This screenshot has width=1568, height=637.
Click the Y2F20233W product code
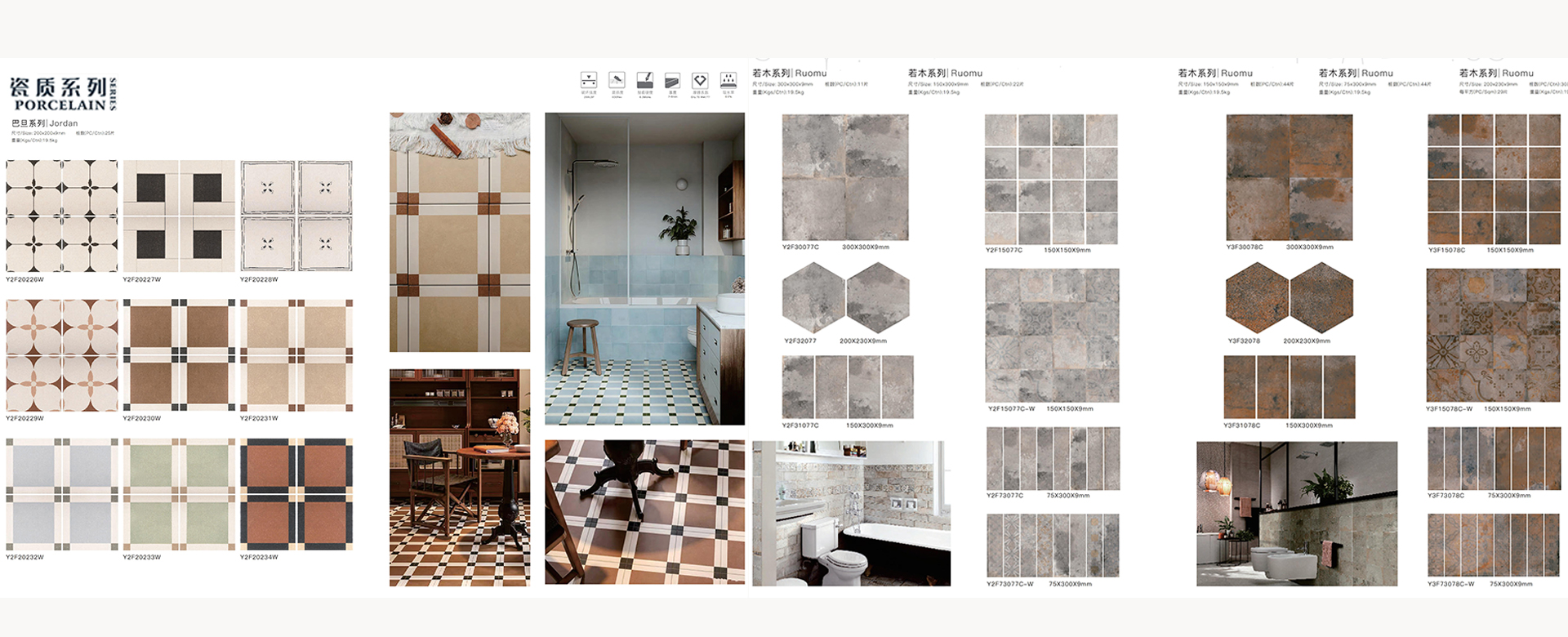pyautogui.click(x=142, y=557)
